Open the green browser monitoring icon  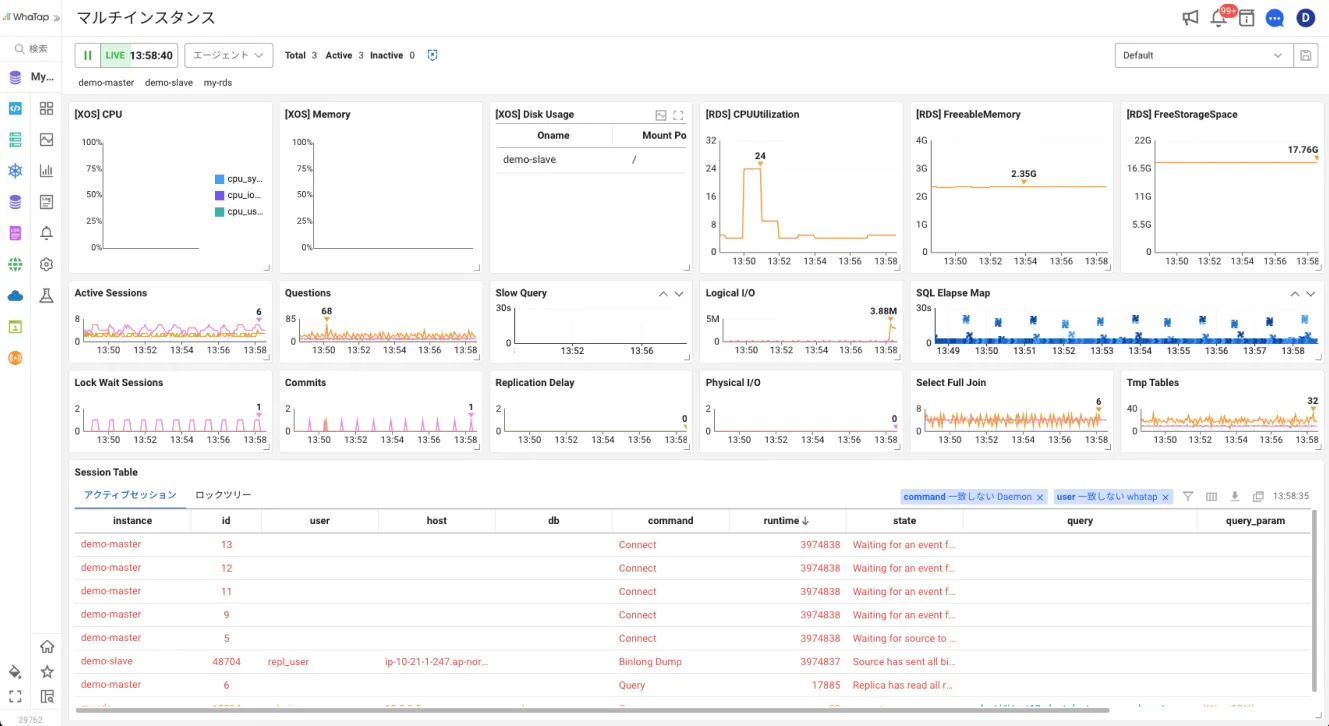(15, 326)
